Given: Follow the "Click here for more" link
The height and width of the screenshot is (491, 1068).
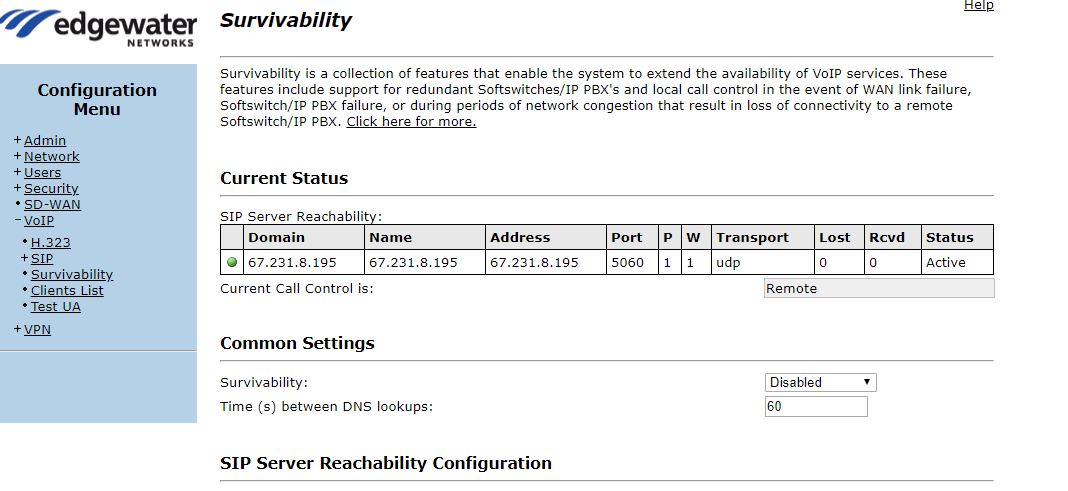Looking at the screenshot, I should pos(411,122).
